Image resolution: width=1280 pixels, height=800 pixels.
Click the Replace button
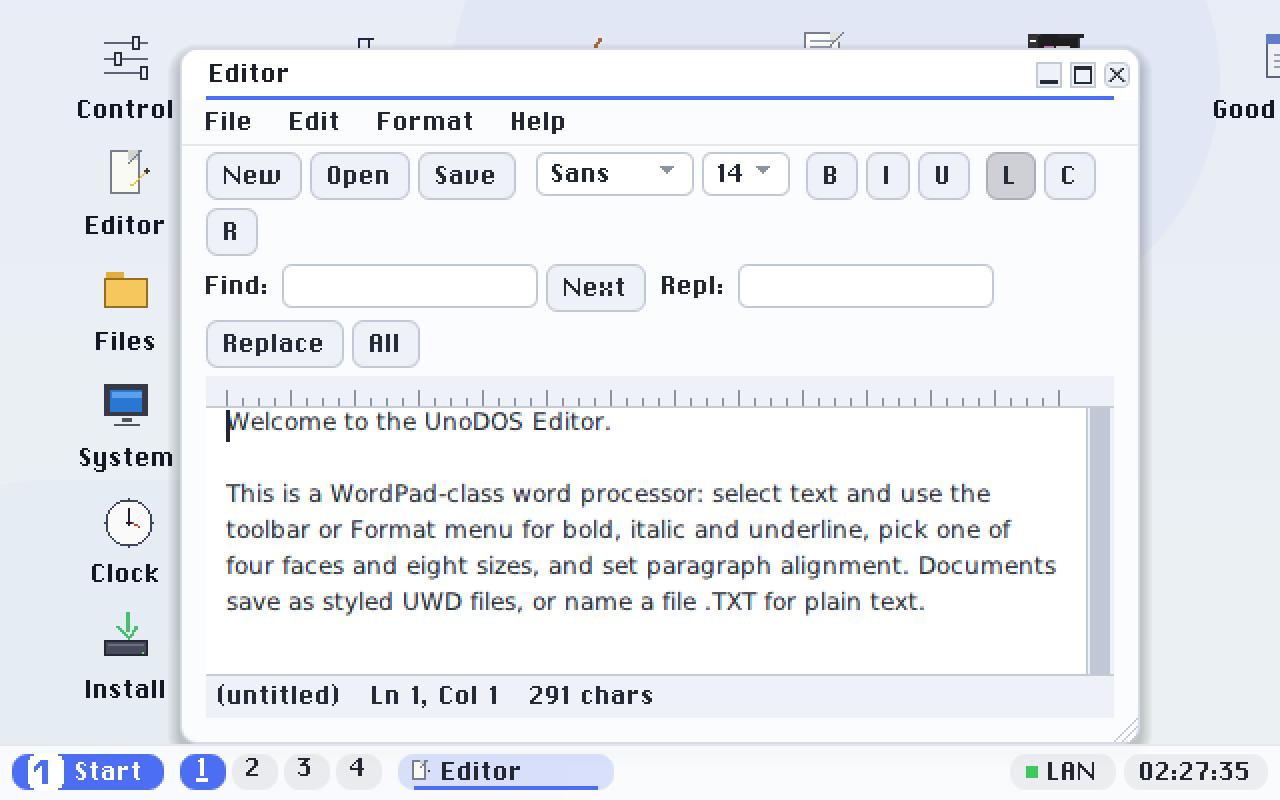[274, 344]
